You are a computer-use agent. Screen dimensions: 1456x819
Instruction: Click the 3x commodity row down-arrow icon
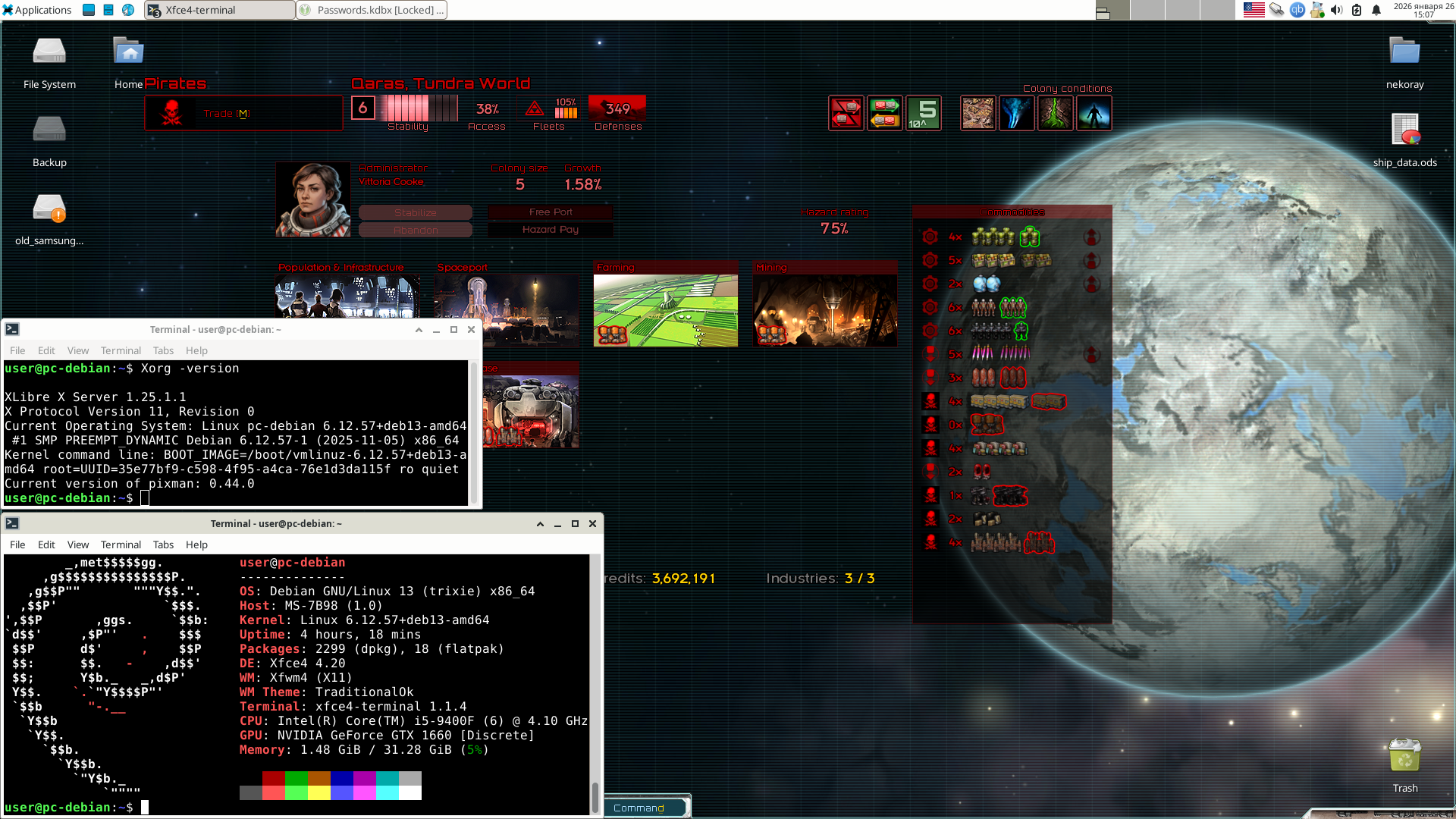[930, 378]
